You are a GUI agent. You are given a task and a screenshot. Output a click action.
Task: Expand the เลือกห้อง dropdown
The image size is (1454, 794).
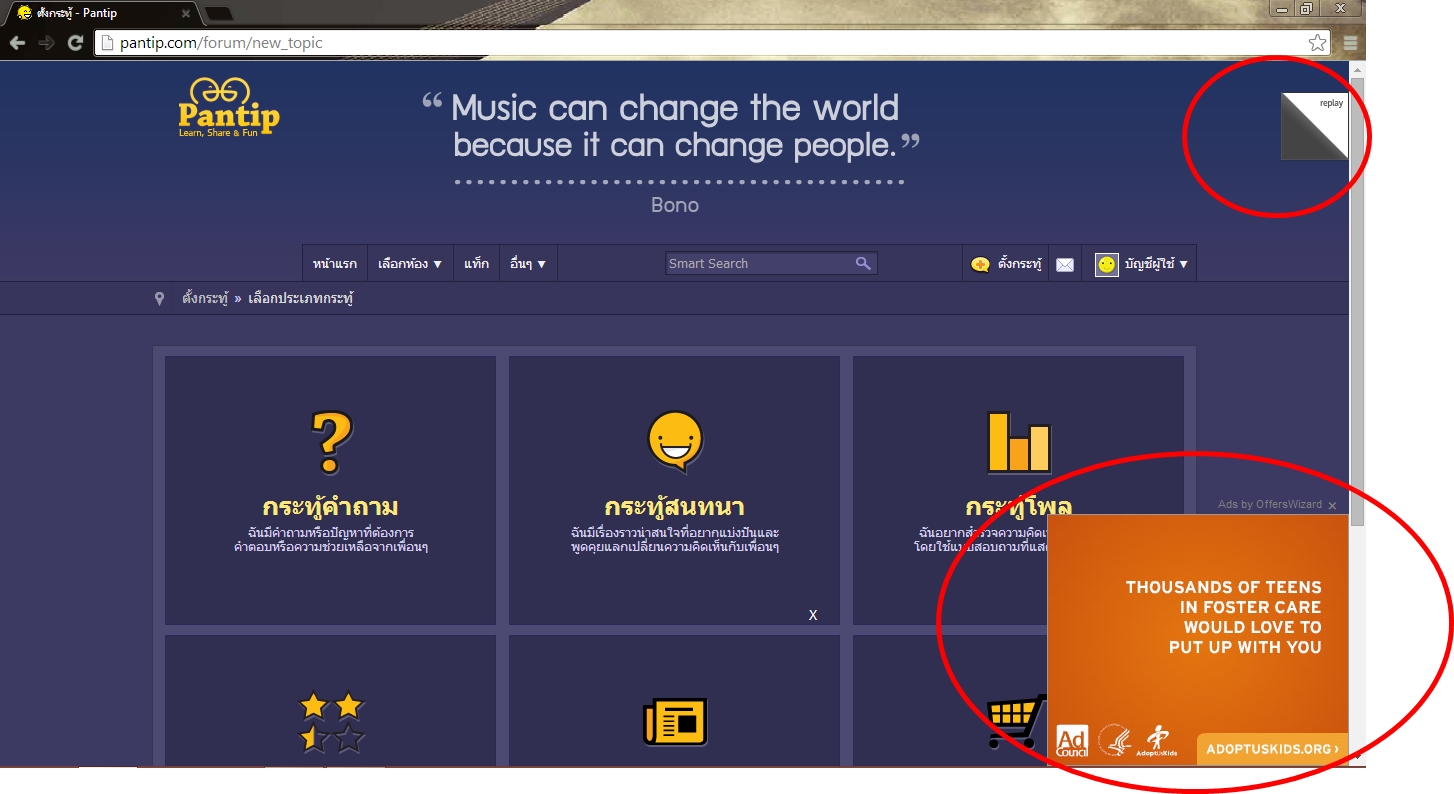(x=410, y=264)
